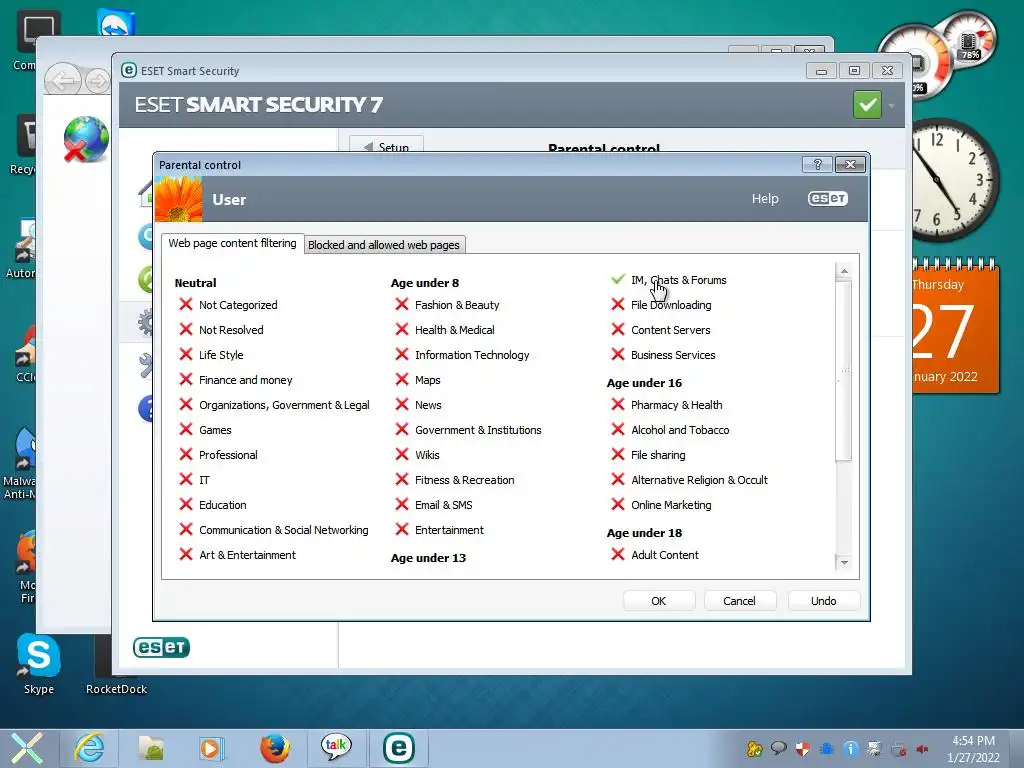The image size is (1024, 768).
Task: Disable the IM, Chats & Forums checkmark
Action: 618,280
